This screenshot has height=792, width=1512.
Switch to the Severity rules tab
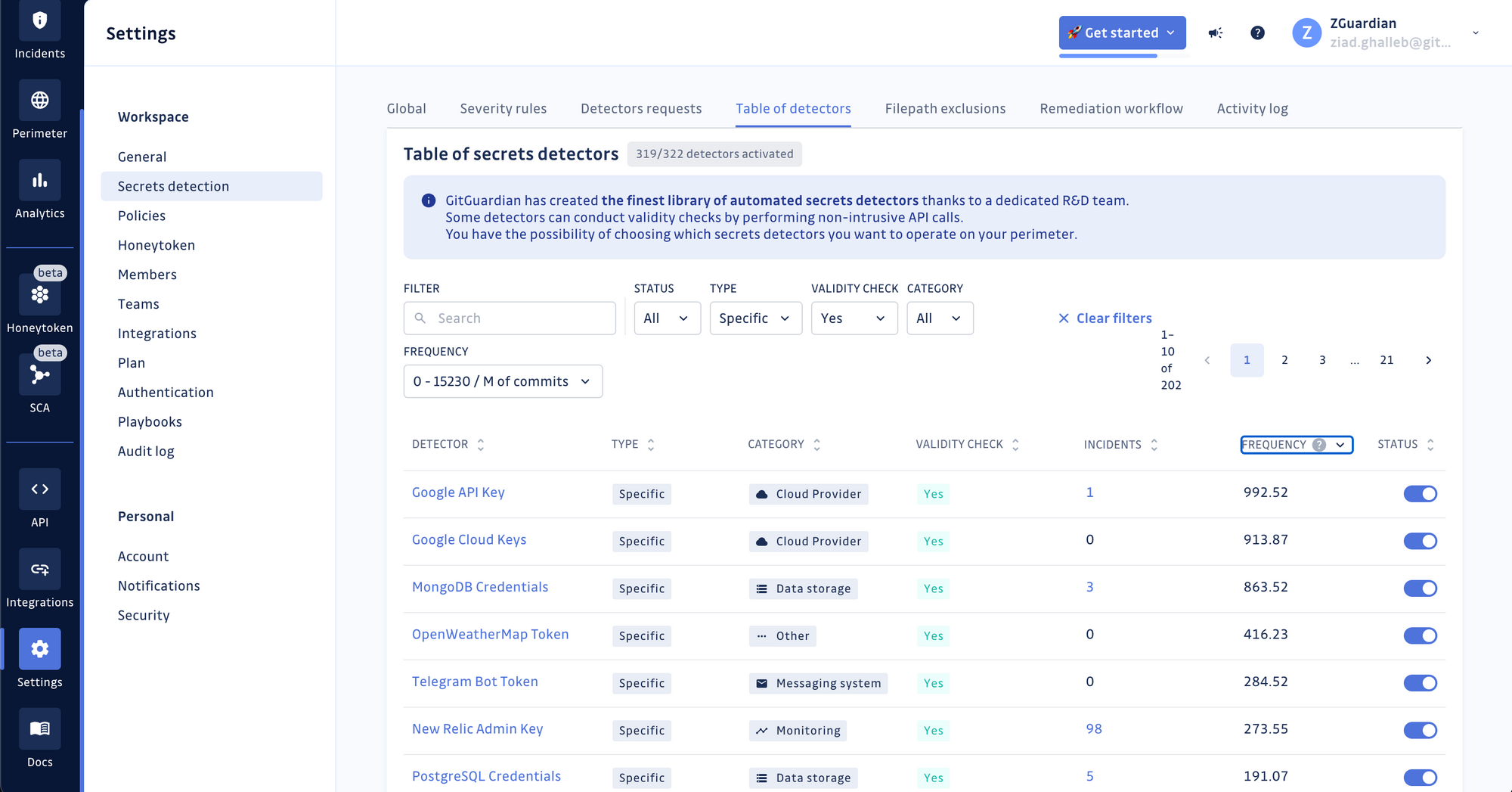[503, 109]
